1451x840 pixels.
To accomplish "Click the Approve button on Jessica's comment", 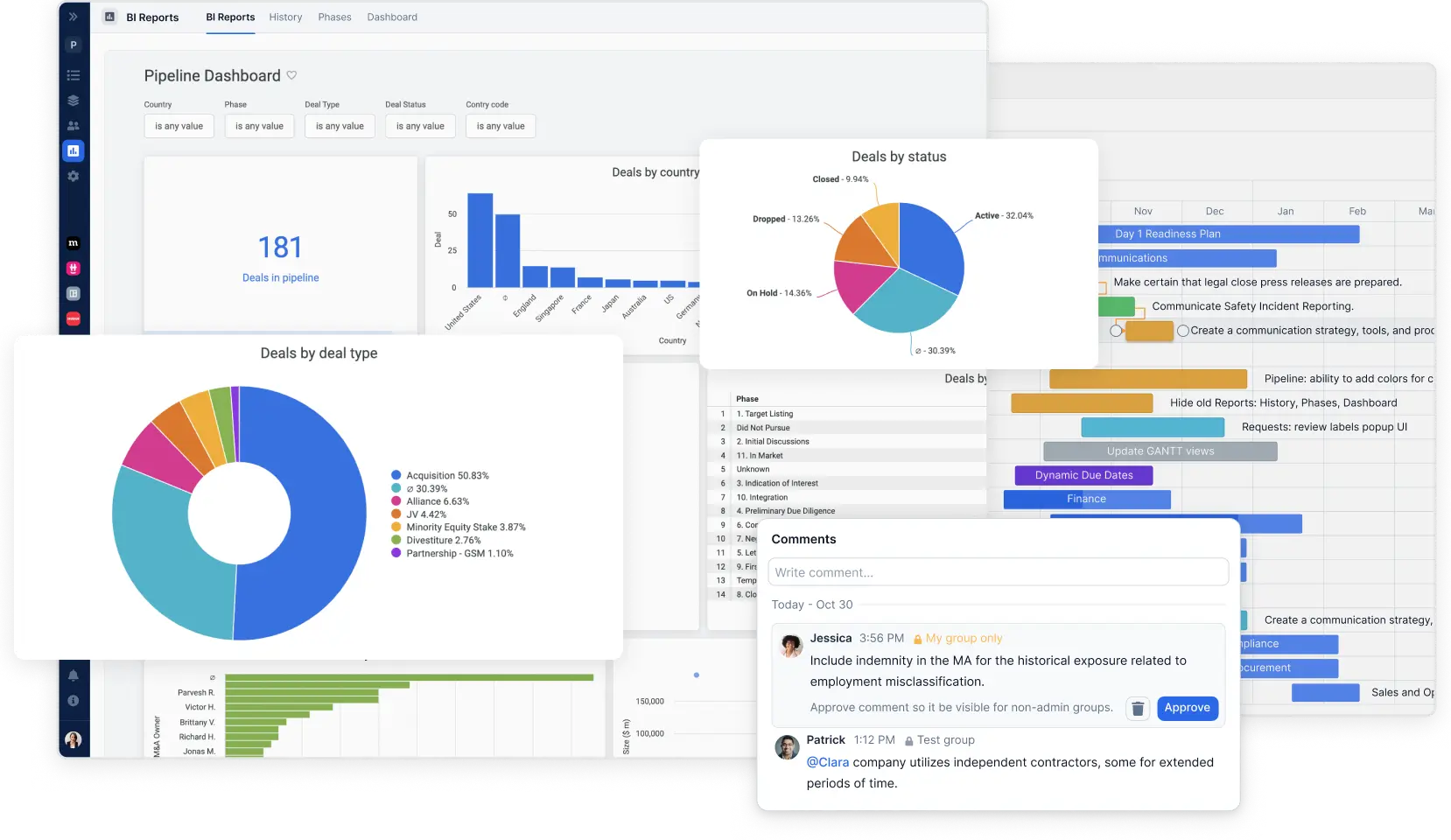I will pos(1188,708).
